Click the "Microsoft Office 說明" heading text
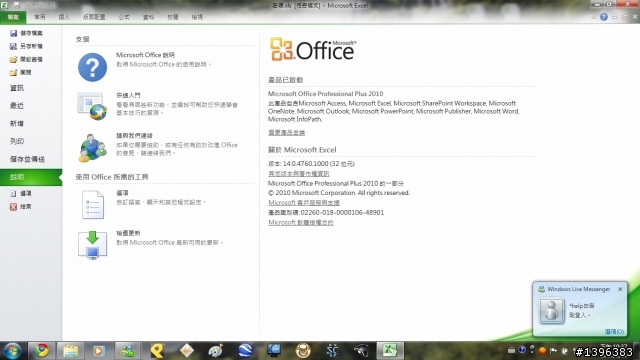 (145, 55)
